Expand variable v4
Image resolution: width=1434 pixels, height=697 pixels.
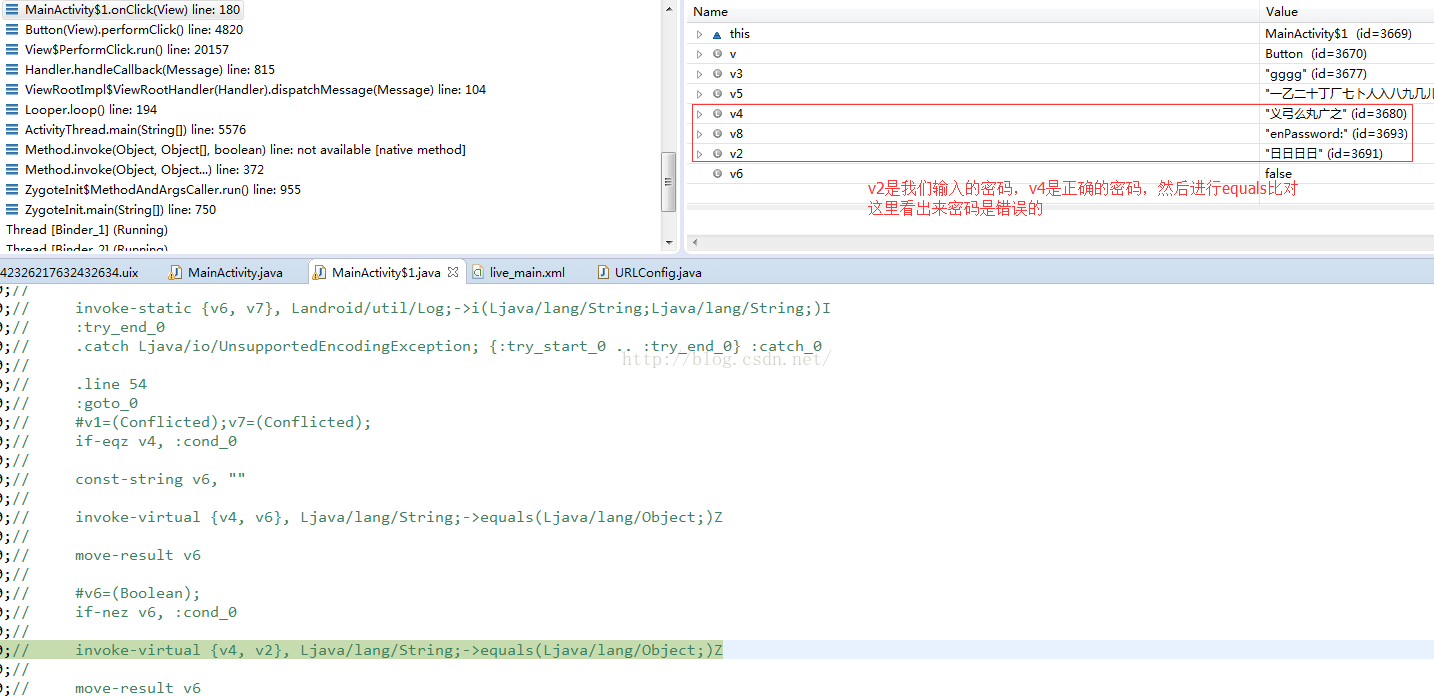point(700,114)
